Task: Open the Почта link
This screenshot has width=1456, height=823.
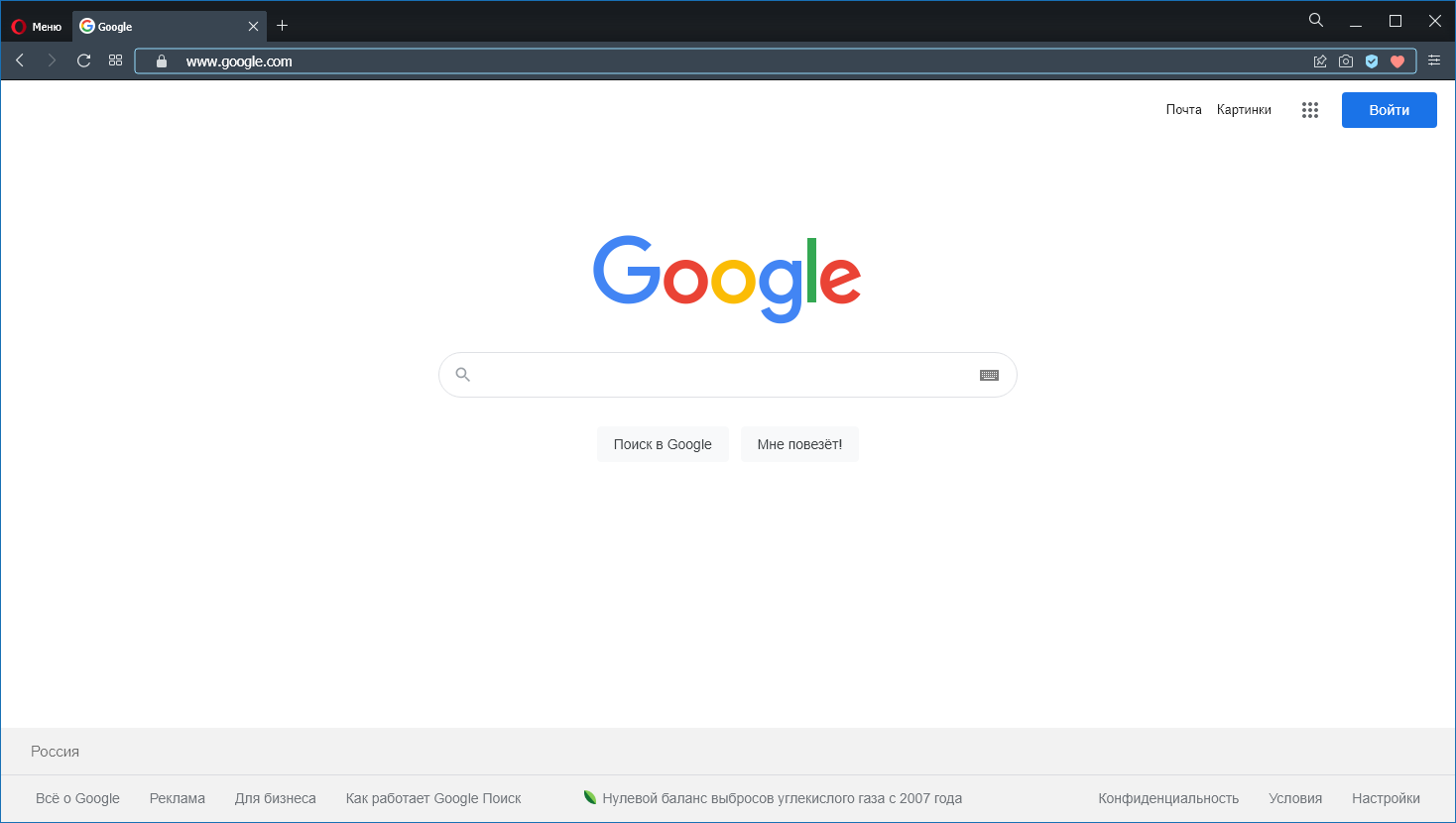Action: pos(1183,110)
